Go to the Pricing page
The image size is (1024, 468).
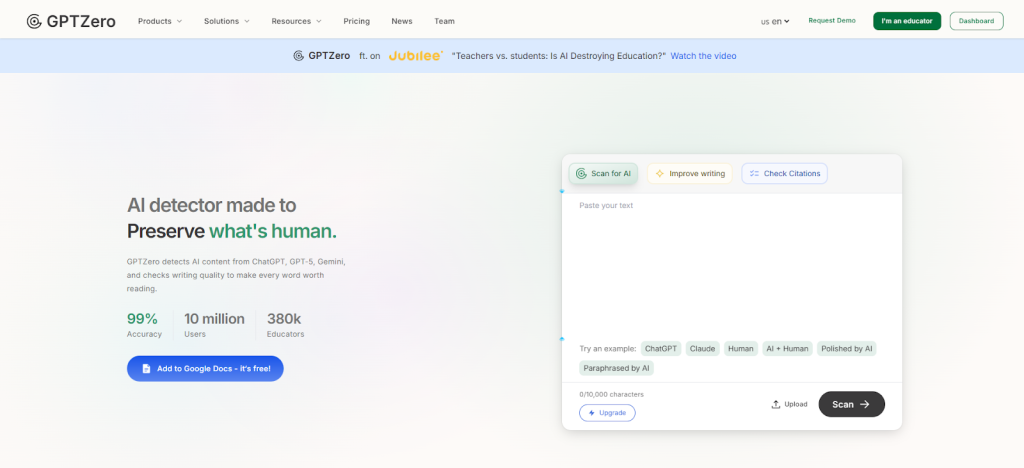tap(357, 21)
